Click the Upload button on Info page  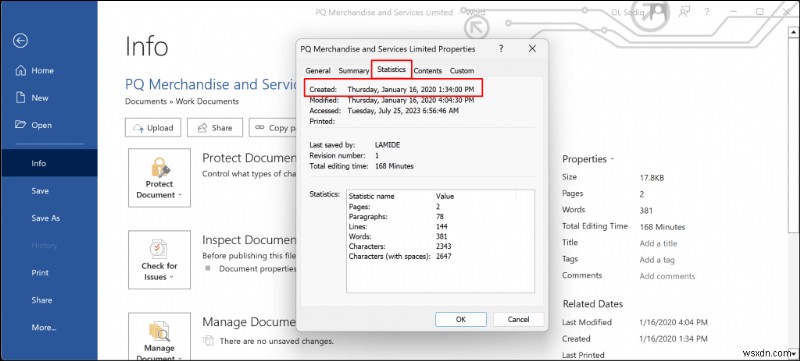click(153, 128)
